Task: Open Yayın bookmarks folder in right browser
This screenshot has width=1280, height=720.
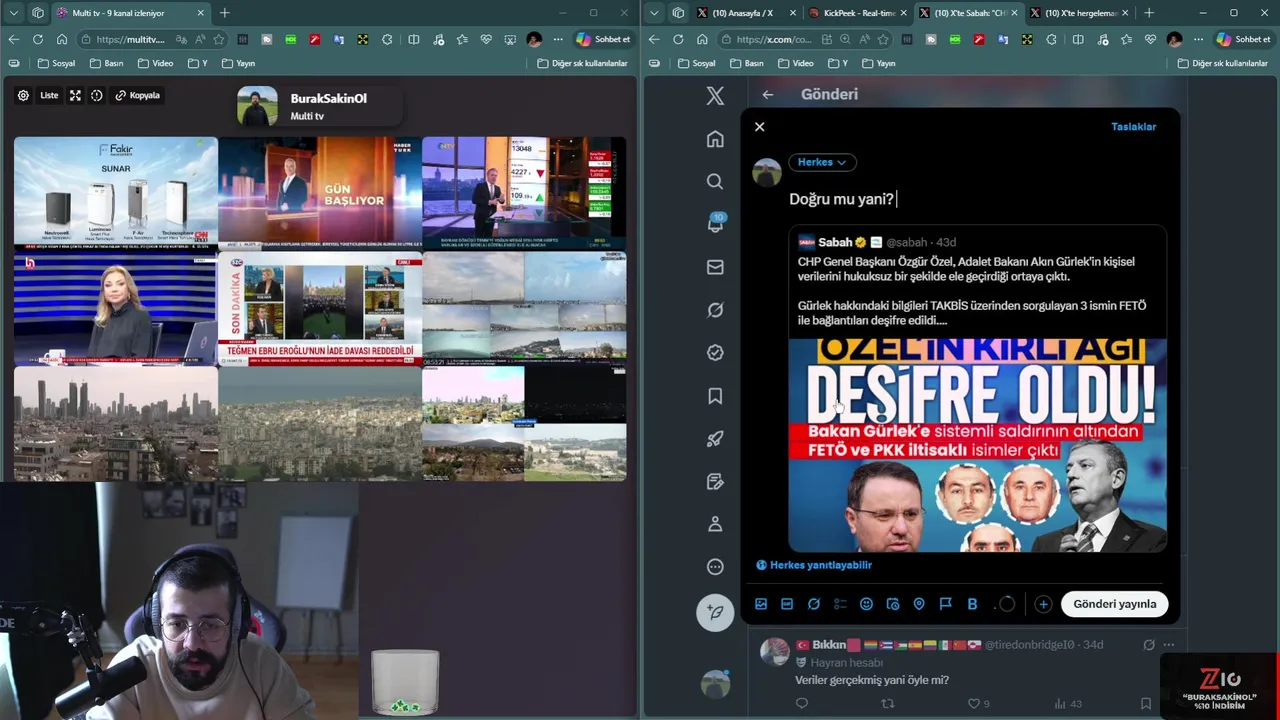Action: 877,63
